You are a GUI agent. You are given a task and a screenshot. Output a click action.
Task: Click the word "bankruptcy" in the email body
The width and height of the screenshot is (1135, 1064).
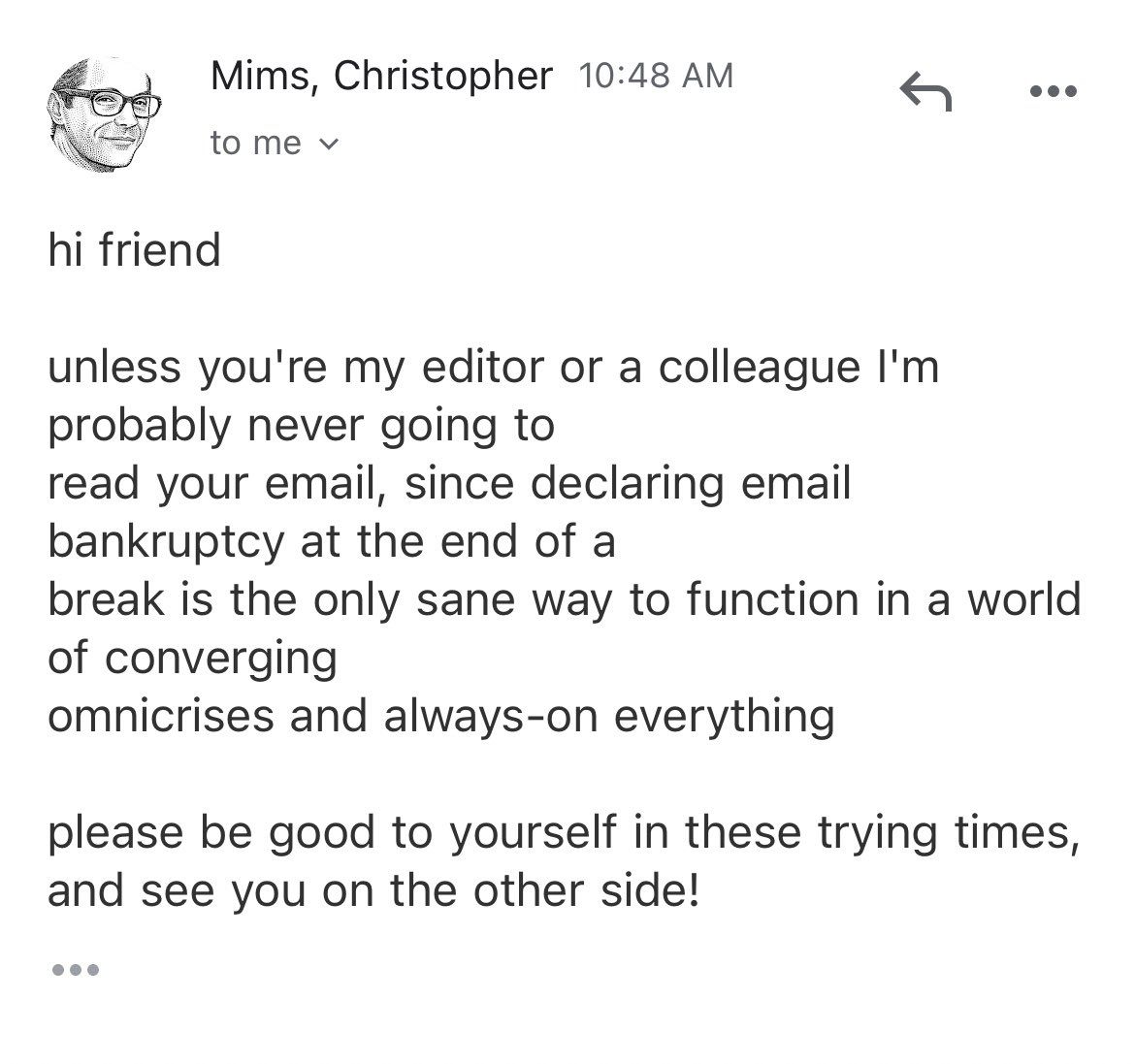[x=166, y=543]
